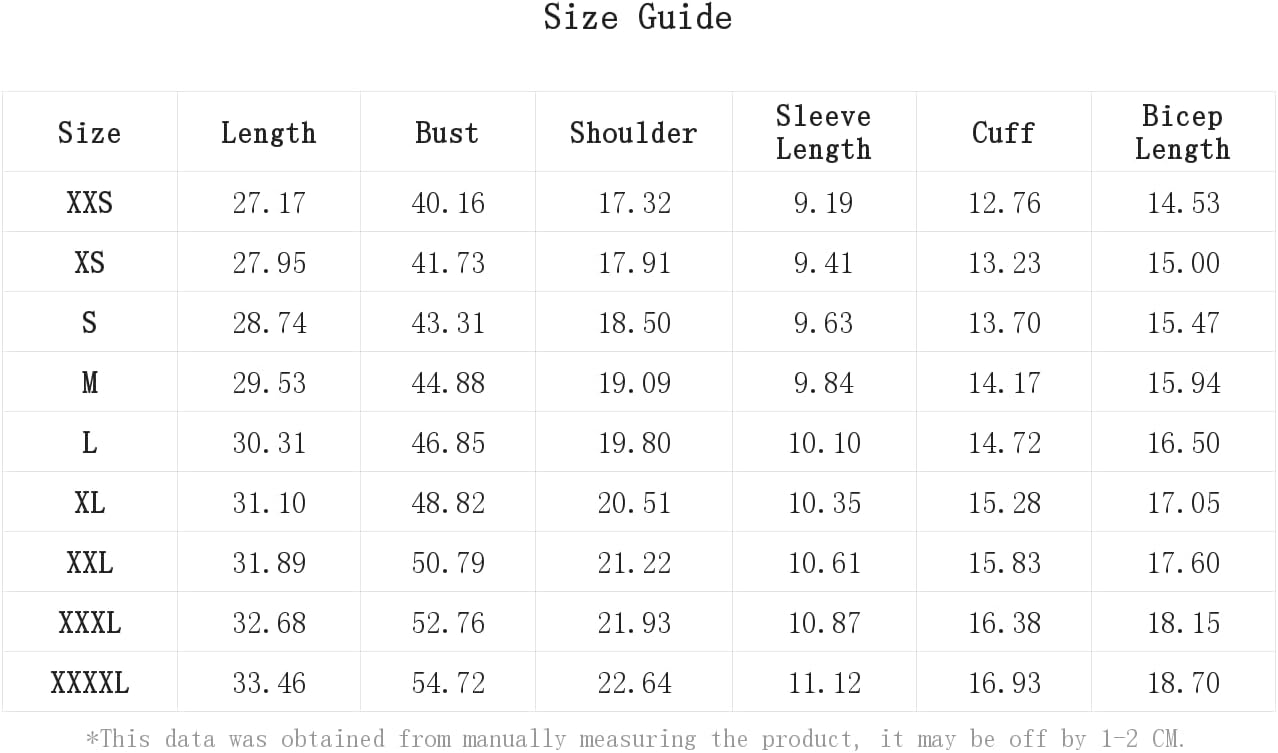Click the Size Guide title
This screenshot has height=753, width=1278.
click(638, 18)
